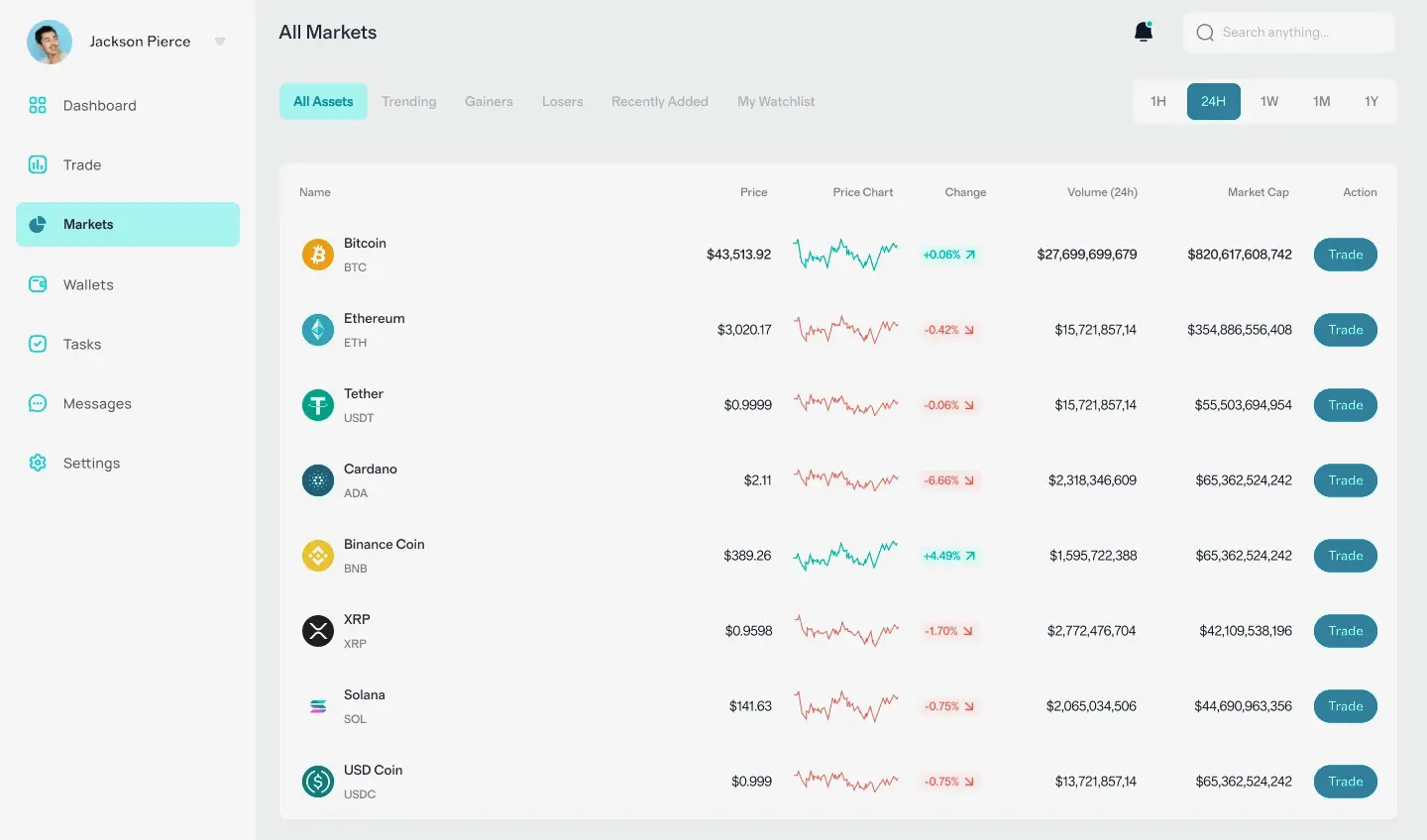Click the Solana coin logo
The image size is (1427, 840).
click(x=318, y=706)
